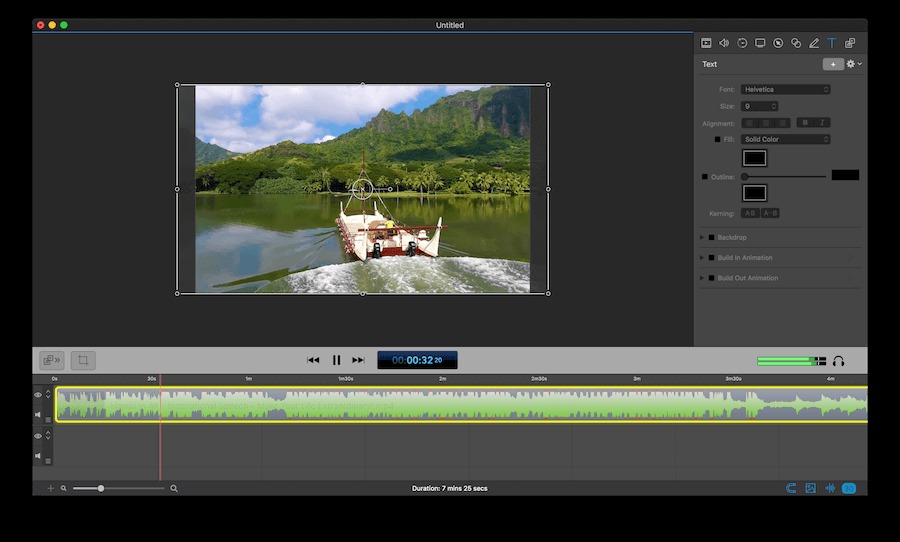Pause playback with the pause button
The image size is (900, 542).
coord(336,360)
